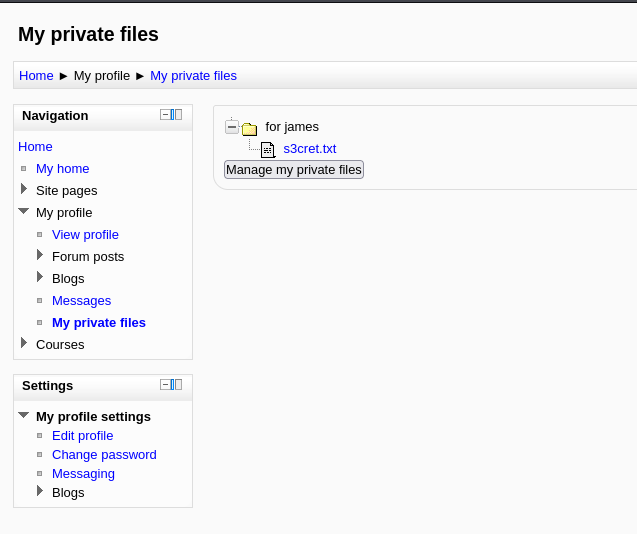
Task: Expand Blogs under My profile settings
Action: point(40,491)
